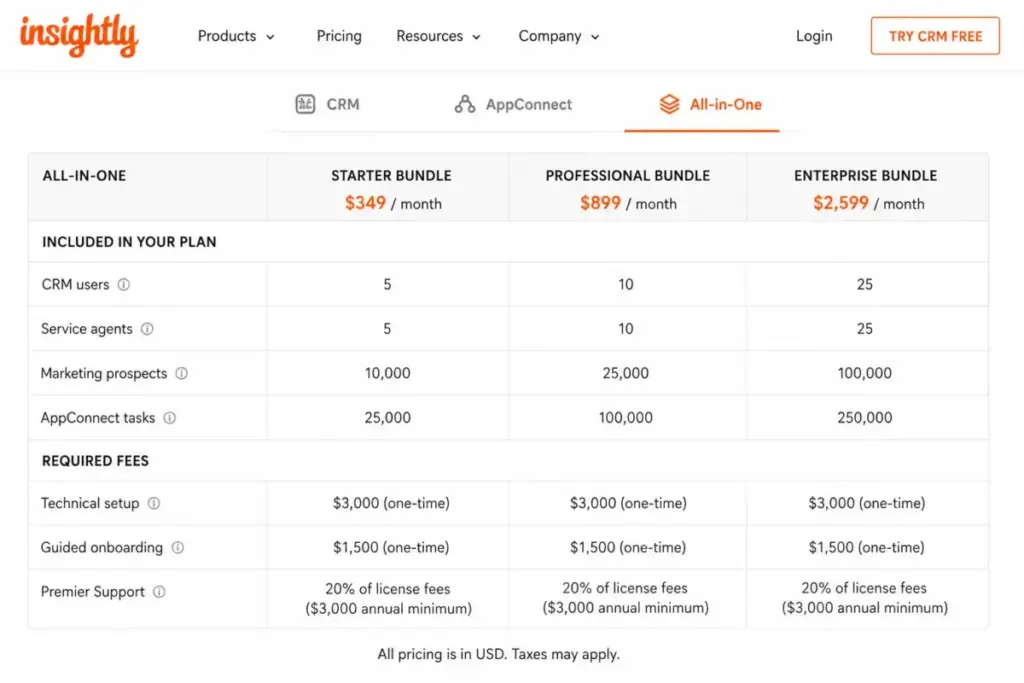Click Enterprise's $1,500 (one-time) onboarding fee
Image resolution: width=1024 pixels, height=683 pixels.
[x=867, y=547]
